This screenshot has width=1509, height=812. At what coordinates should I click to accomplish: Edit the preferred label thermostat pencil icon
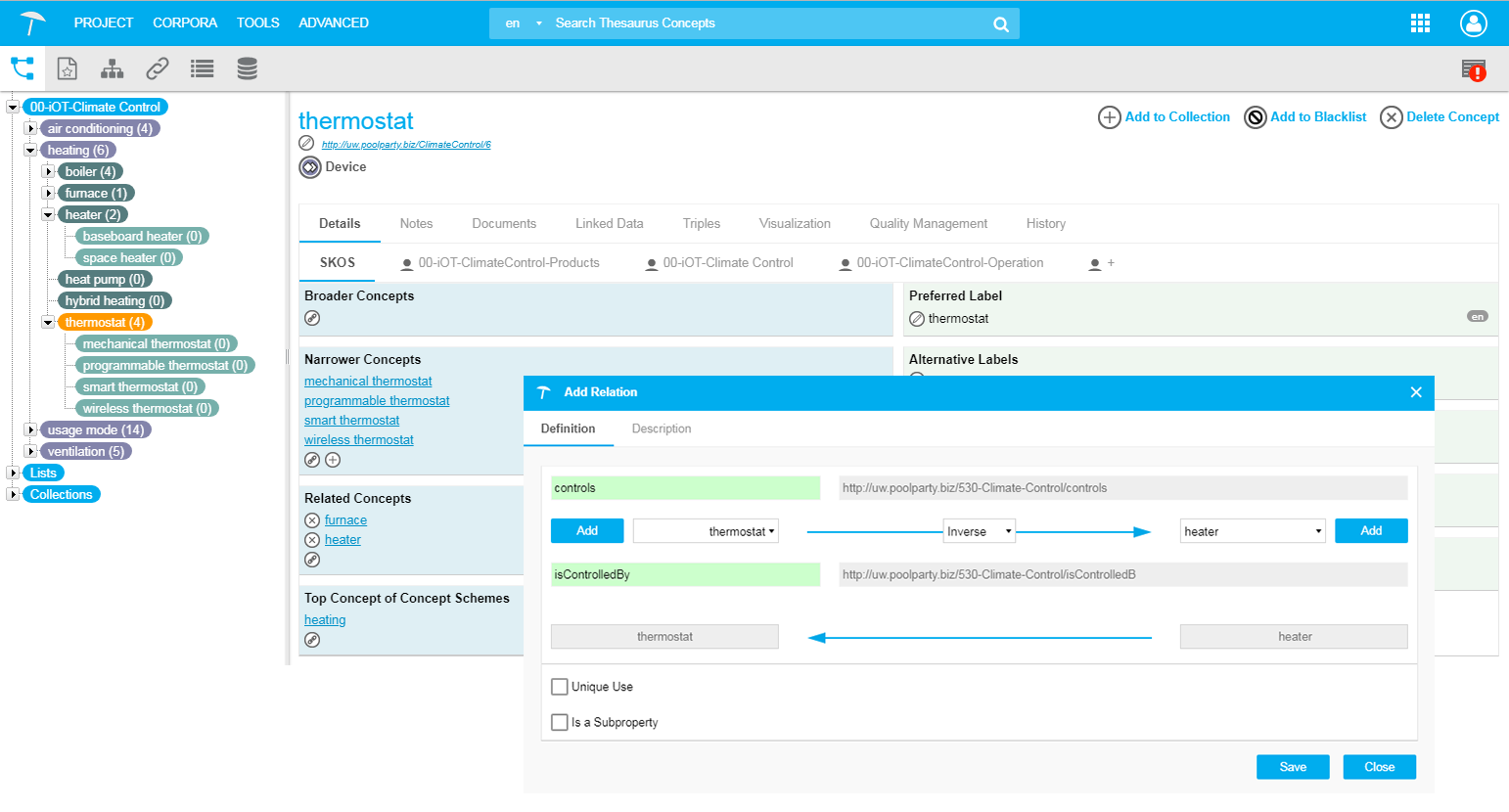coord(917,319)
